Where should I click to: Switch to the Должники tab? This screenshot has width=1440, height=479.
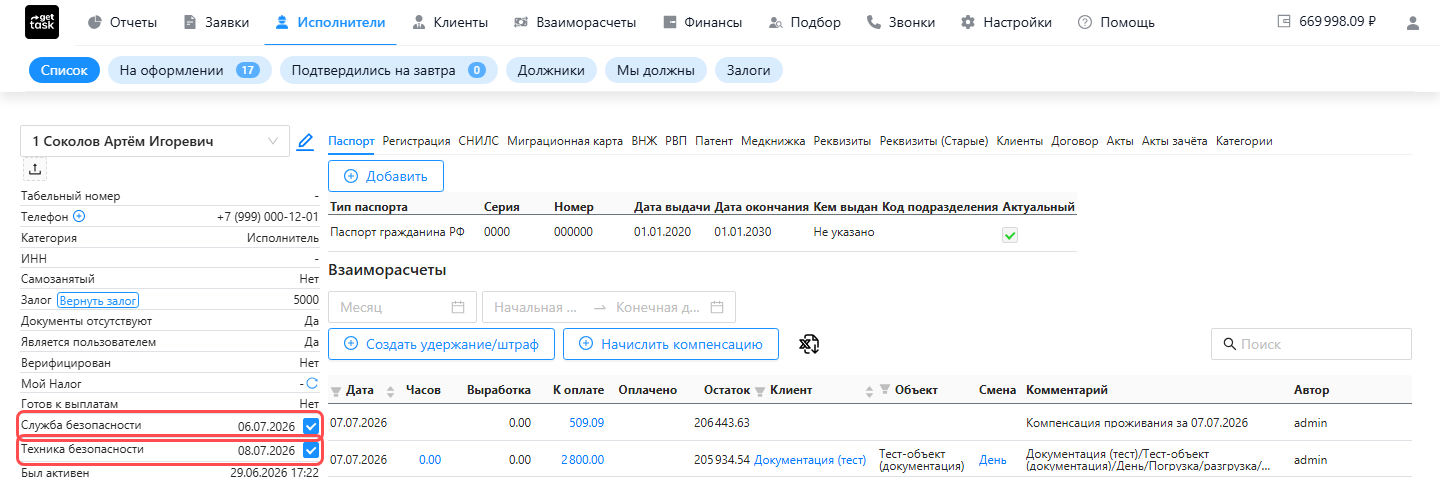551,70
